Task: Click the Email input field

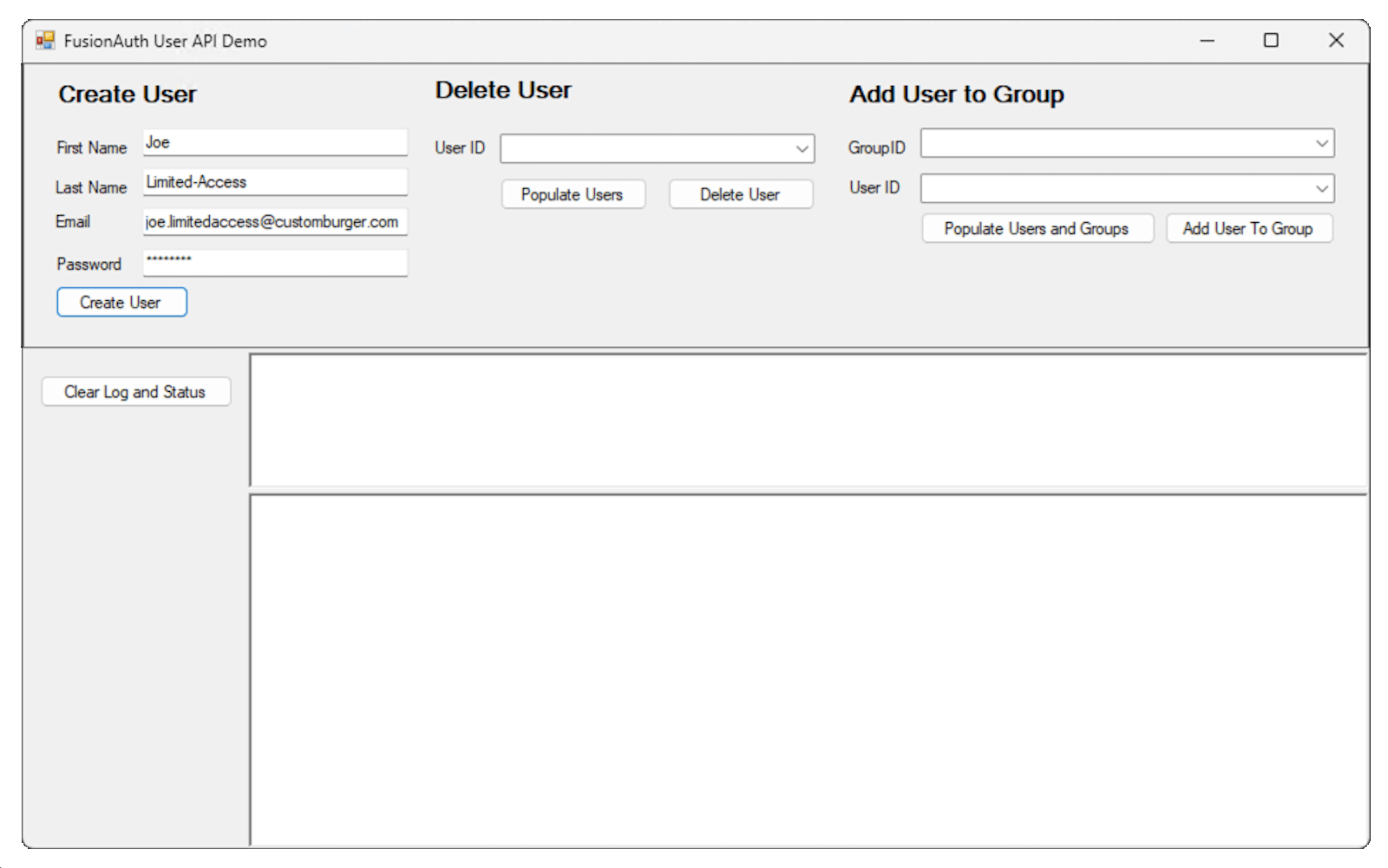Action: (x=275, y=222)
